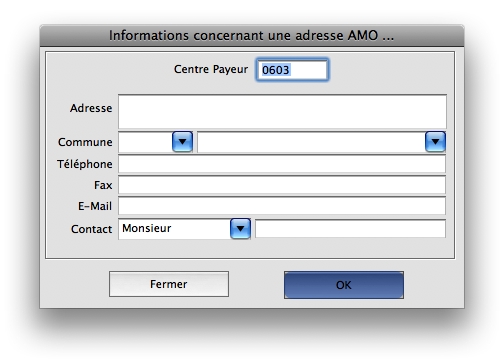Screen dimensions: 504x363
Task: Click the Téléphone input field
Action: click(282, 164)
